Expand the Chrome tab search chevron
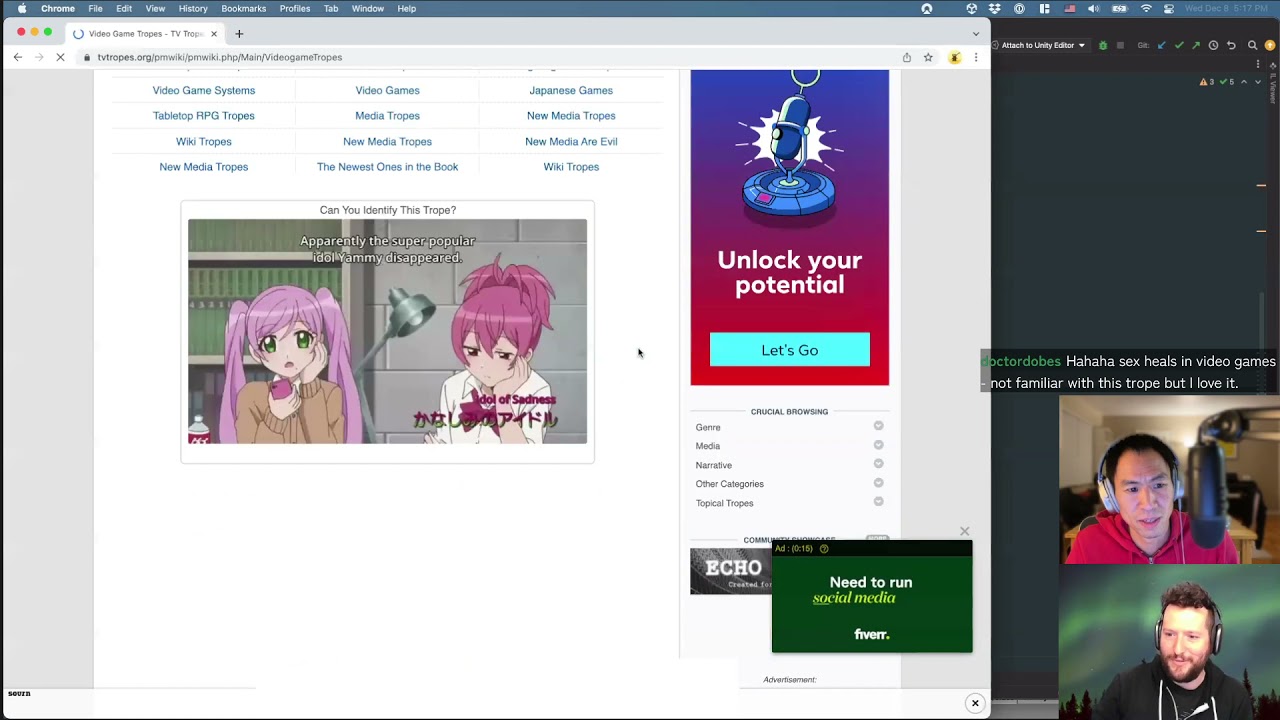1280x720 pixels. (976, 33)
